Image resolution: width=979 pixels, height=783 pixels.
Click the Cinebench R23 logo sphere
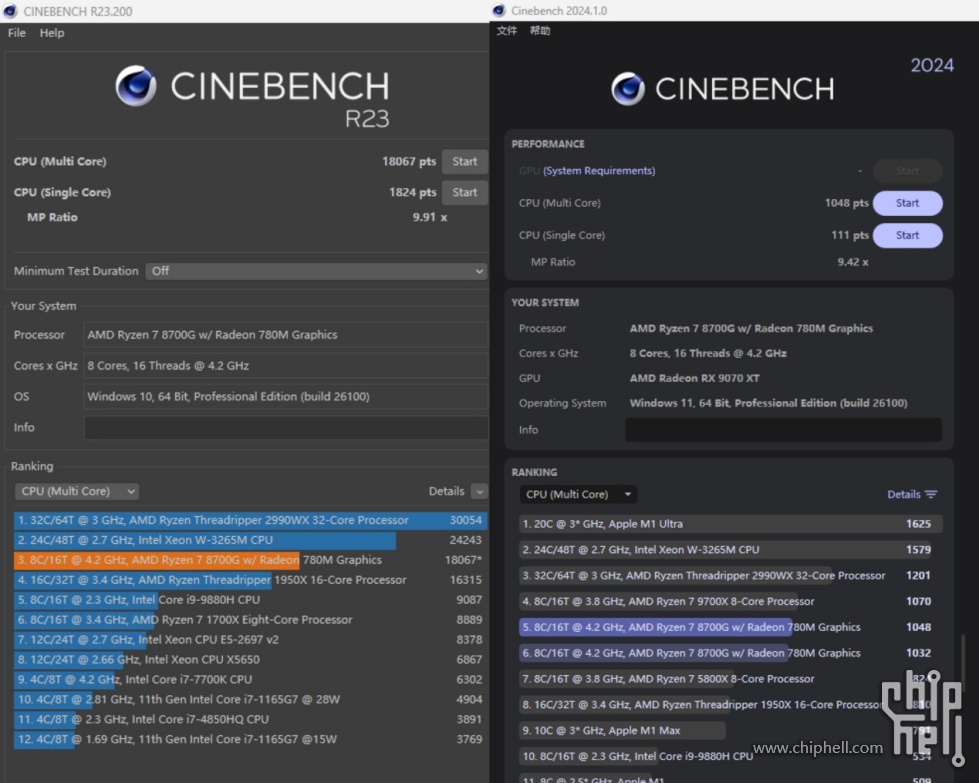tap(135, 86)
